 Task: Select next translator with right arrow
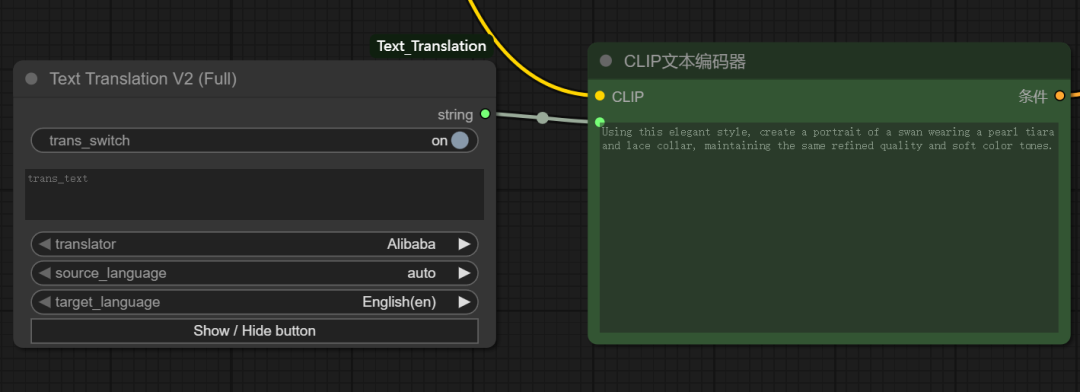464,244
